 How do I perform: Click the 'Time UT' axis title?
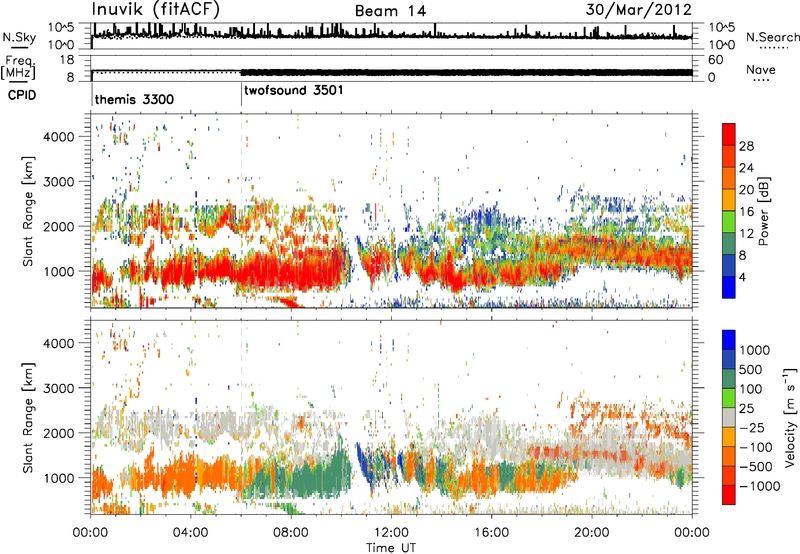[391, 548]
